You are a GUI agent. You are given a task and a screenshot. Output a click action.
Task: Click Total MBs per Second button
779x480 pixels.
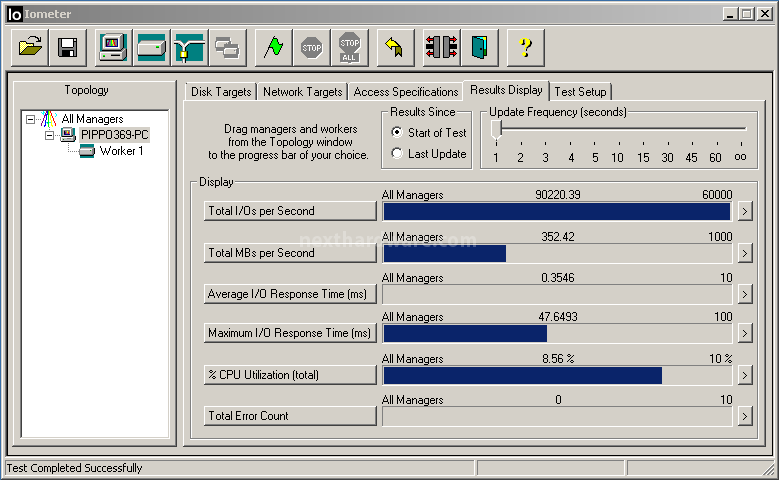click(x=290, y=253)
